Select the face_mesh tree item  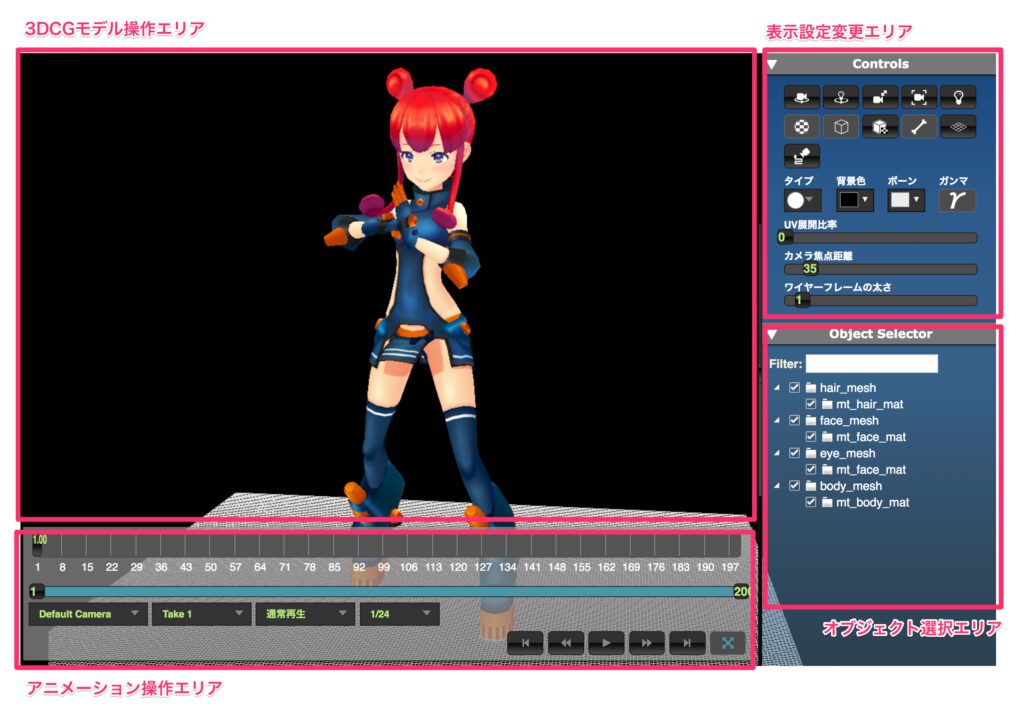[x=848, y=421]
